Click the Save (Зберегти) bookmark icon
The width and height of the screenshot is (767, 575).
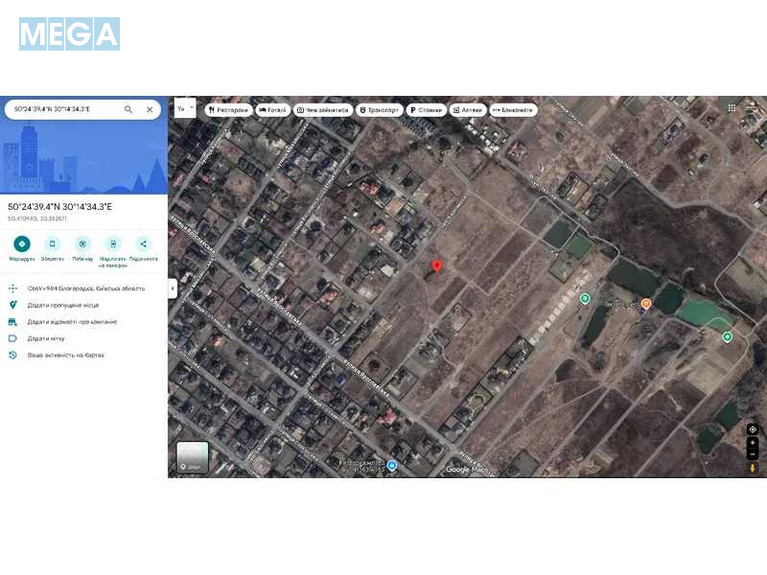pos(53,243)
